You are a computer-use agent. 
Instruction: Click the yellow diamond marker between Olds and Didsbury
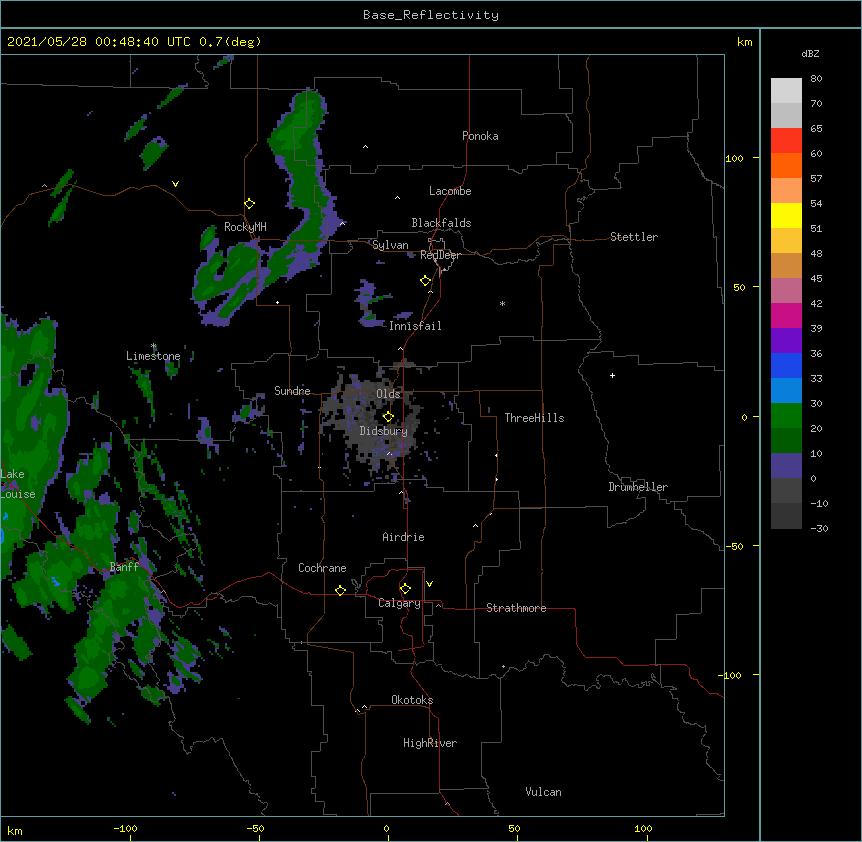click(x=388, y=416)
